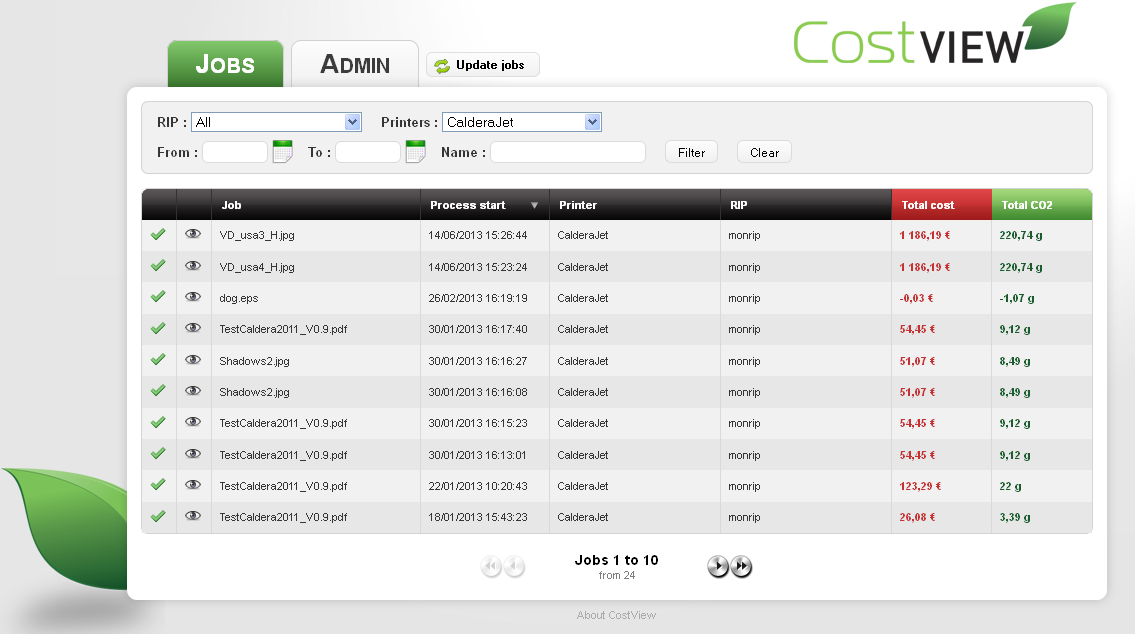Click the CostView logo
Screen dimensions: 1135x634
934,38
